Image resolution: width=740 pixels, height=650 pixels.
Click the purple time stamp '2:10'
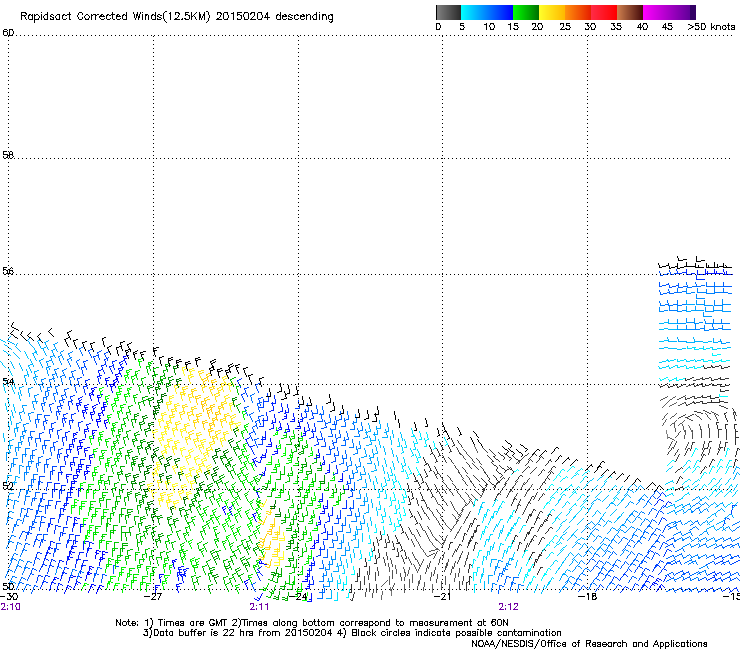[x=10, y=607]
